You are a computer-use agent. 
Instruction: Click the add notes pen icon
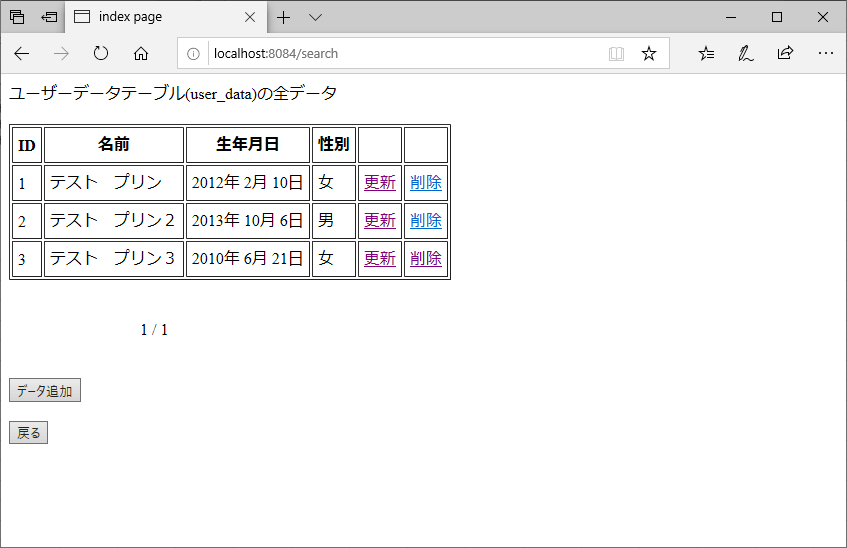click(x=745, y=54)
